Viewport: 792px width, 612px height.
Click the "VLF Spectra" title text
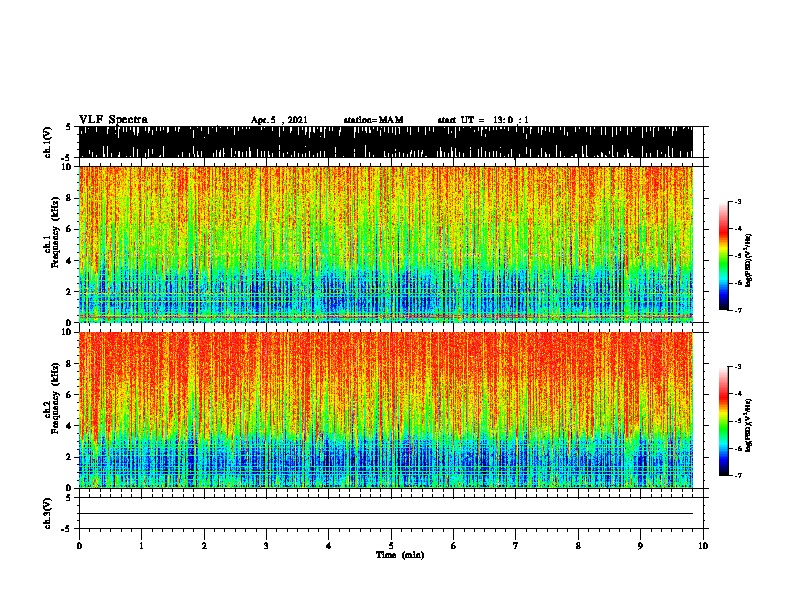[x=113, y=119]
